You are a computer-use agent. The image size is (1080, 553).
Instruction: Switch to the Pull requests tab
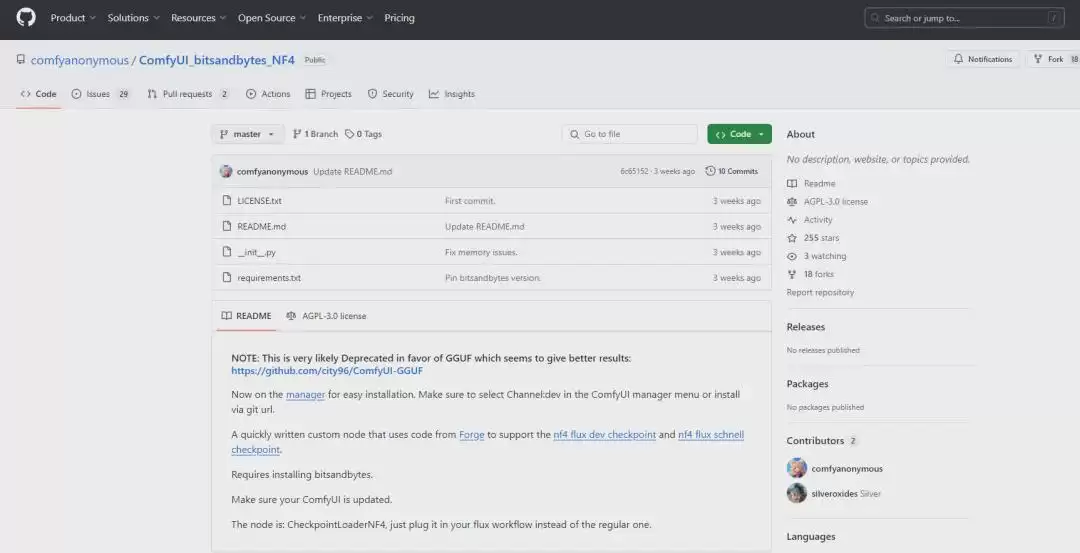(x=188, y=94)
